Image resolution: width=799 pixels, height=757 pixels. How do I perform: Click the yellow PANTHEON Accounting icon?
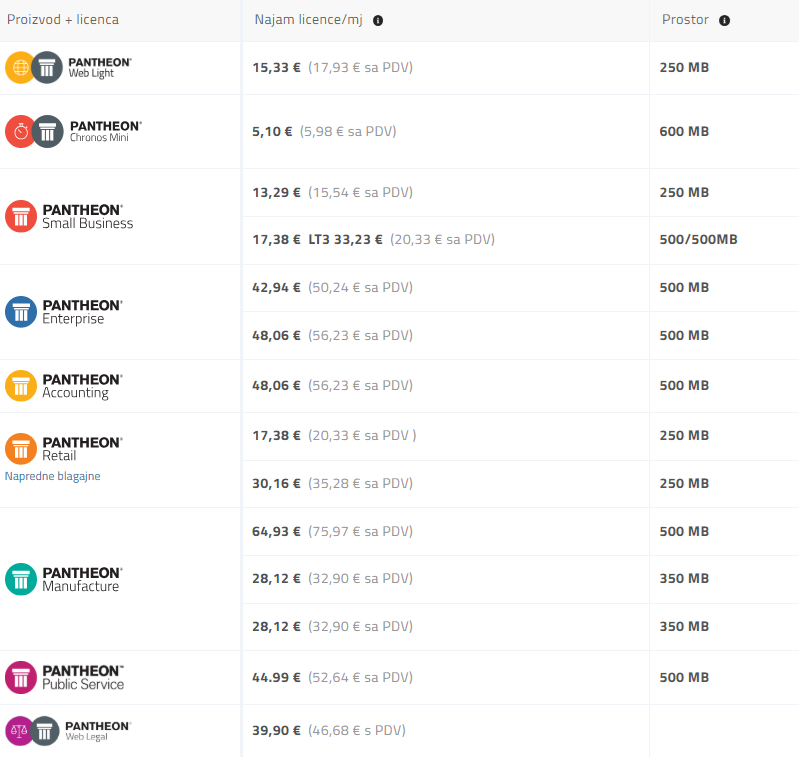[21, 386]
